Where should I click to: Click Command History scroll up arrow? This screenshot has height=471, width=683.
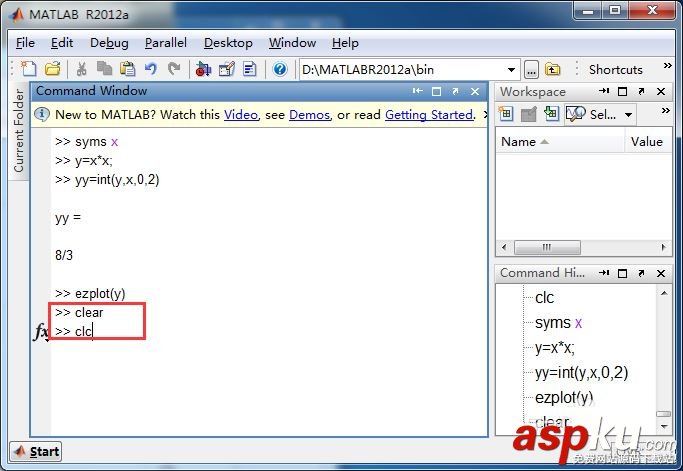(664, 294)
